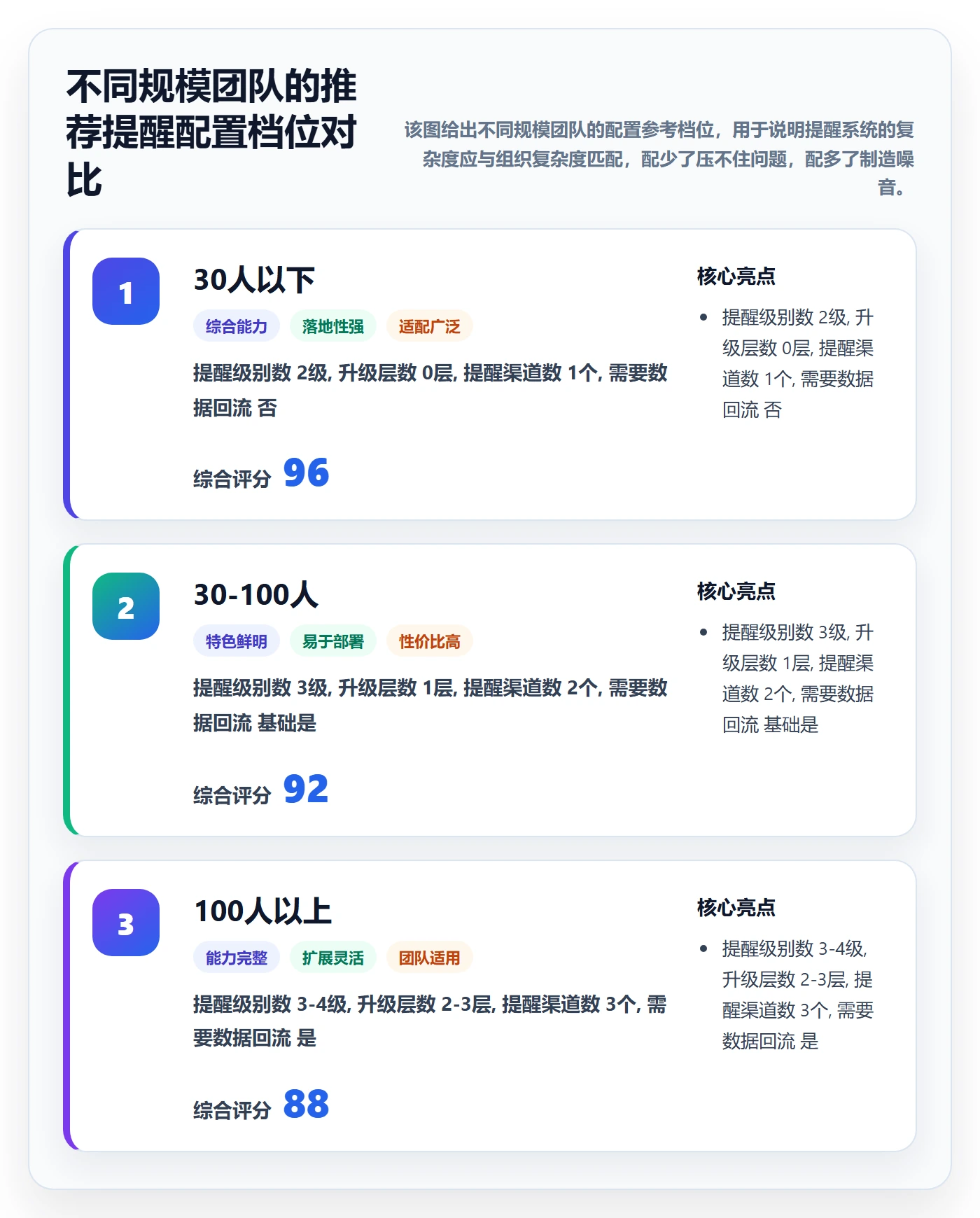Click 综合评分 label beside 96
The width and height of the screenshot is (980, 1218).
[232, 479]
